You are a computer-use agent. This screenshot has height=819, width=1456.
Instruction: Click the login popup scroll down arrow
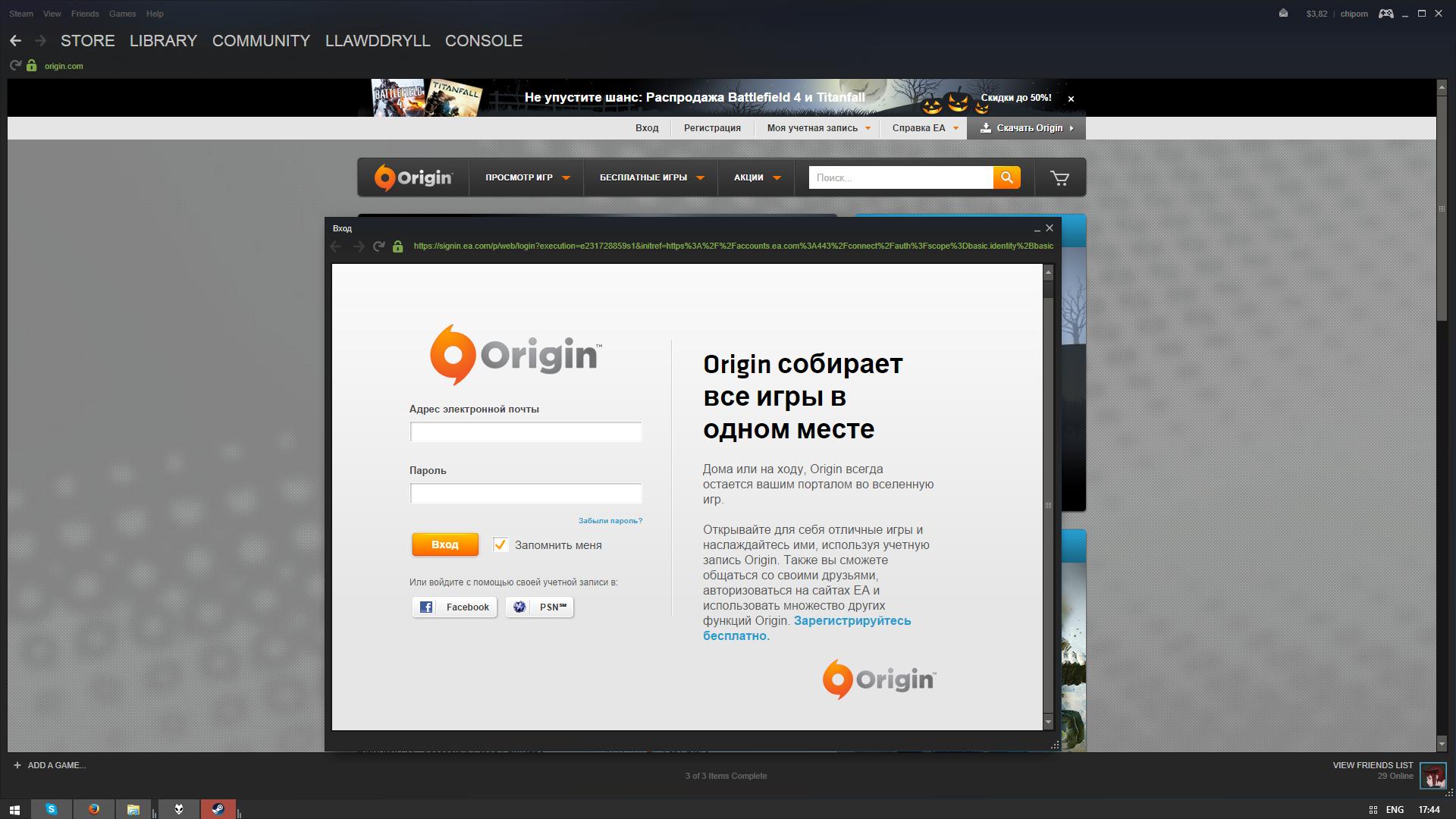[1048, 723]
